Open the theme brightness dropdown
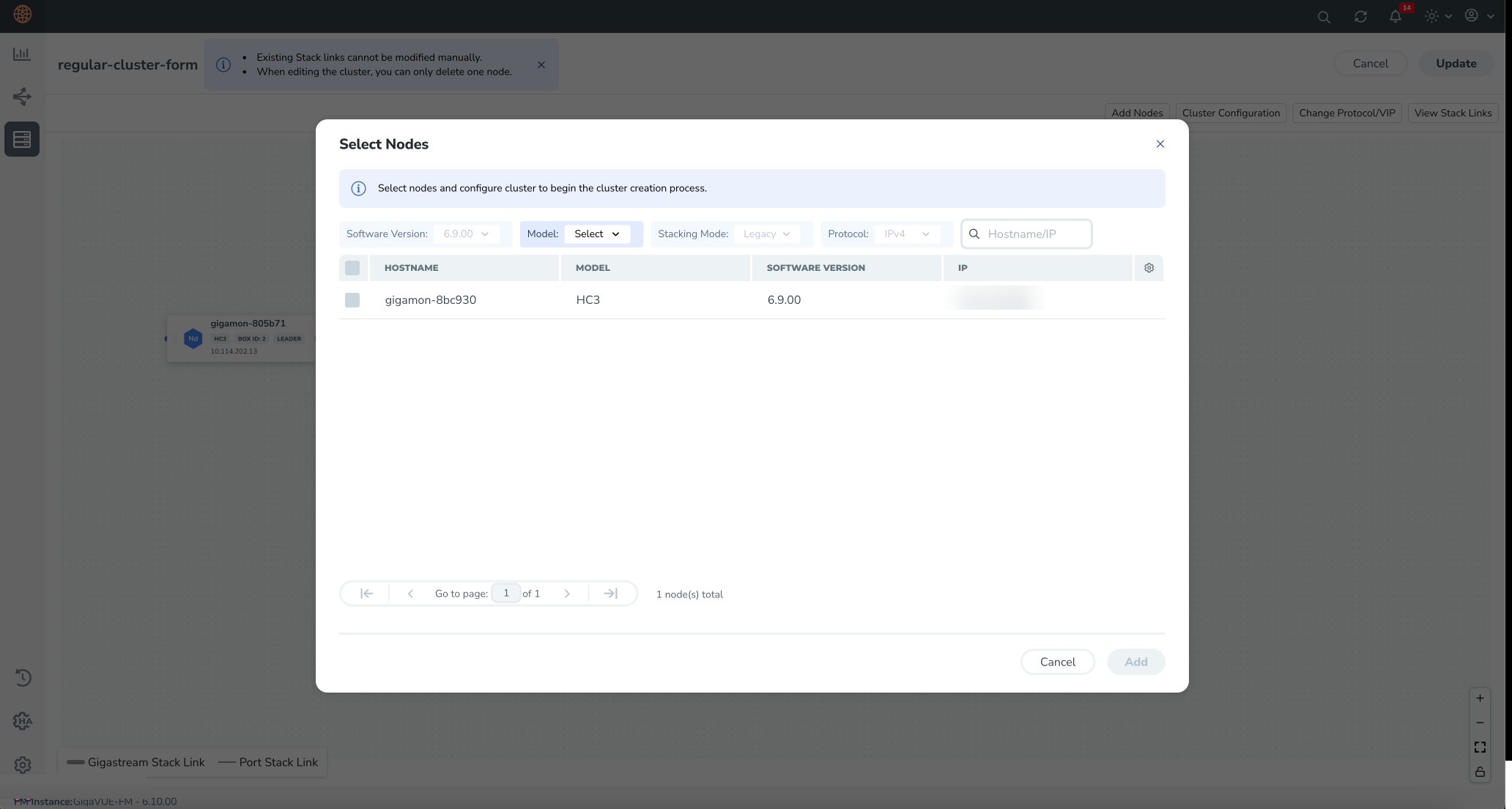Viewport: 1512px width, 809px height. click(1437, 16)
